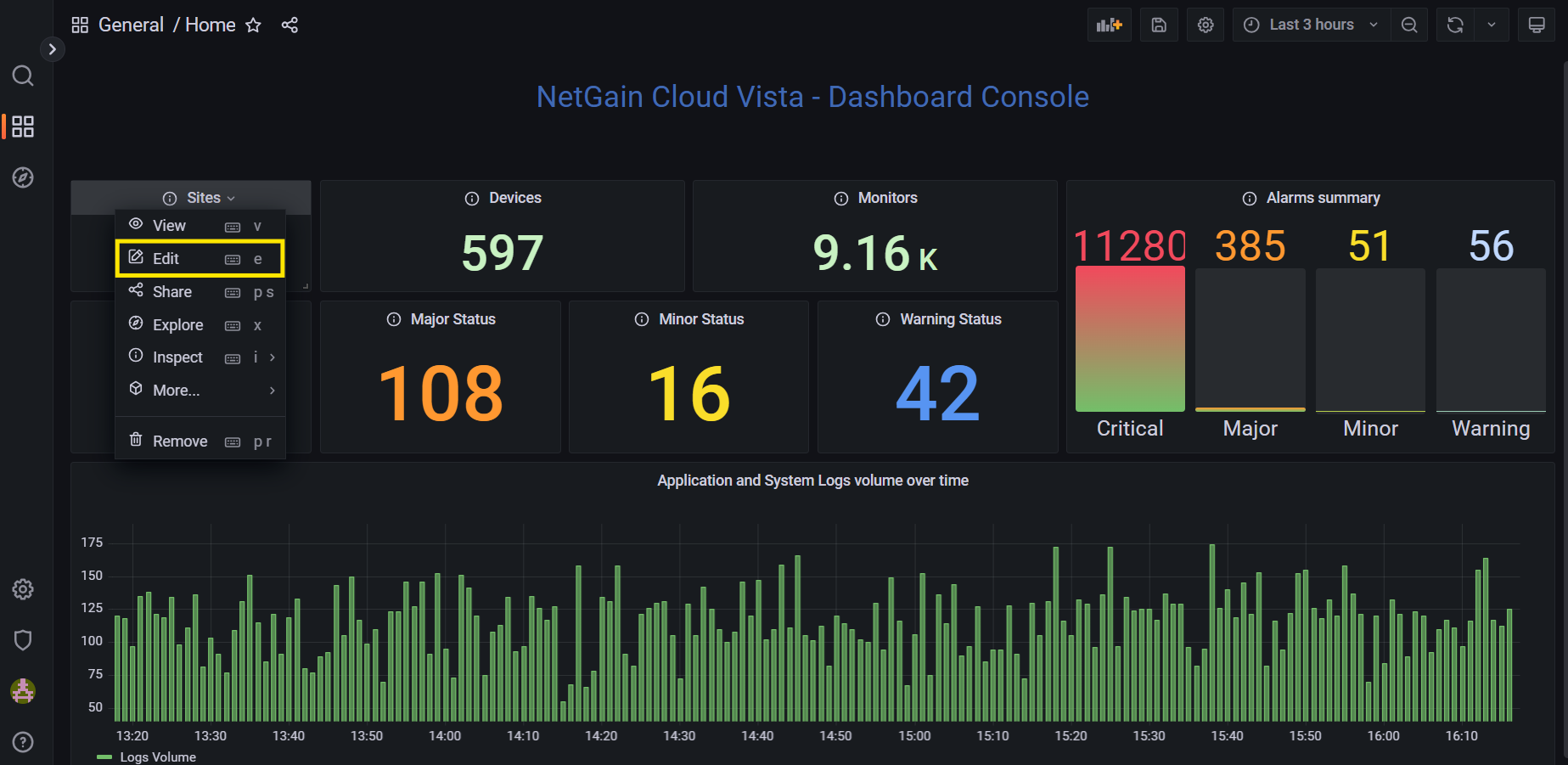Click the NetGain Cloud Vista dashboard title
The height and width of the screenshot is (765, 1568).
pos(812,97)
